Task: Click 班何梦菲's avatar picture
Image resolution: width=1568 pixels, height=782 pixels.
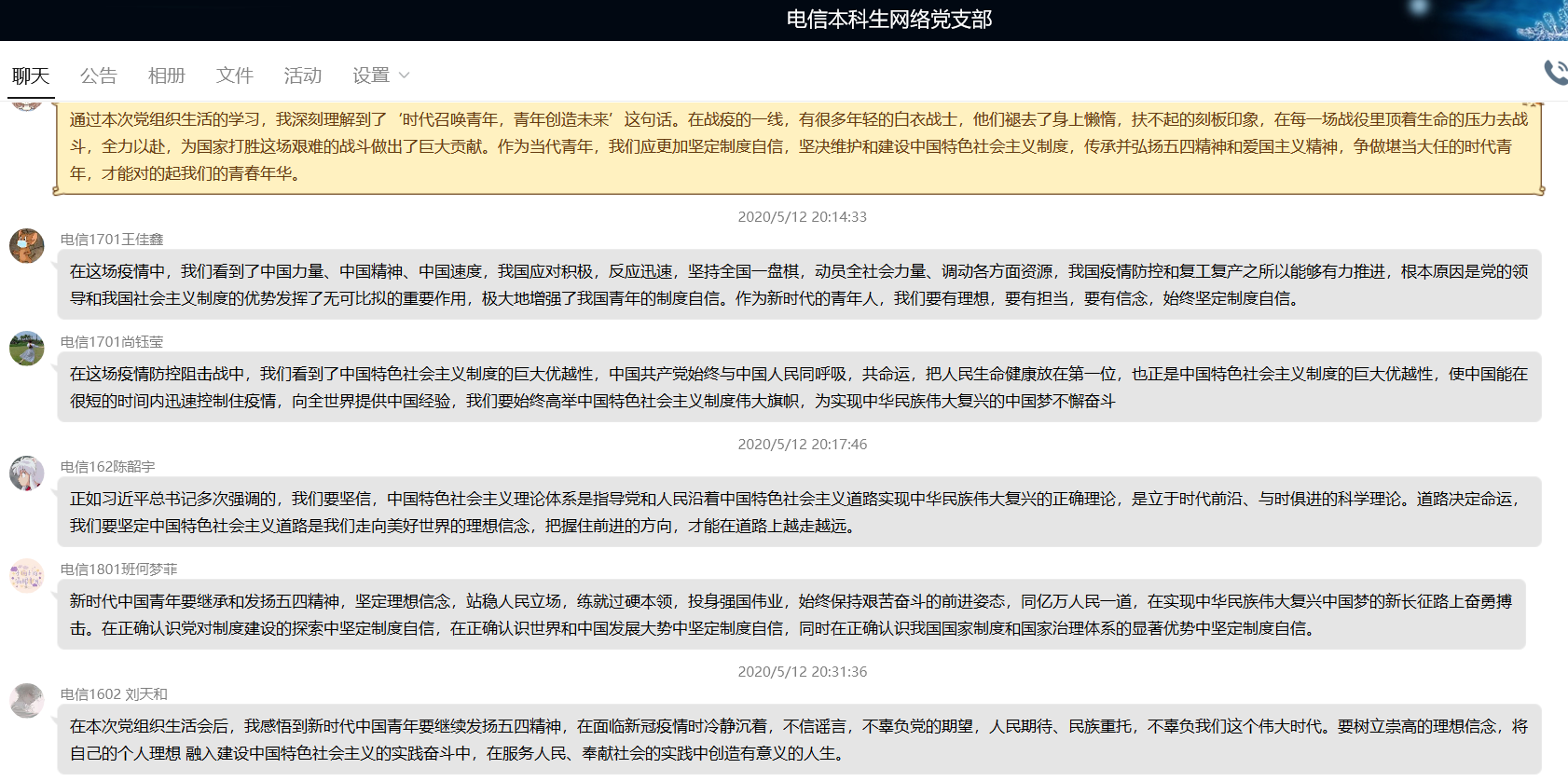Action: tap(27, 576)
